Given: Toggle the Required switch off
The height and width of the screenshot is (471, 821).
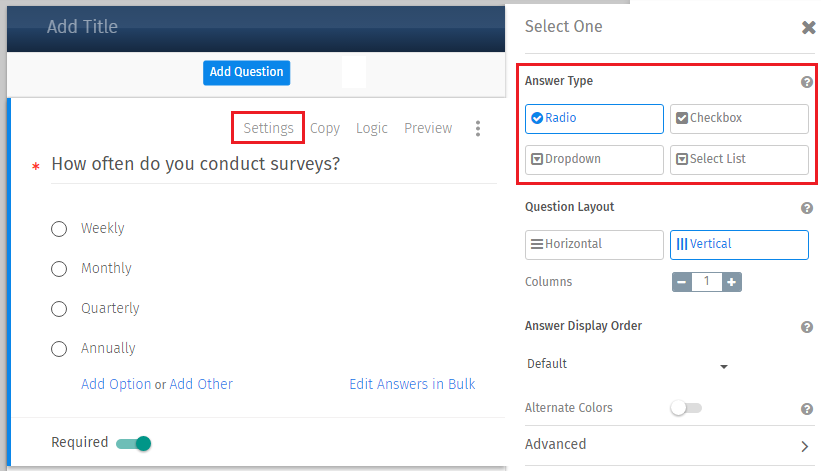Looking at the screenshot, I should tap(134, 443).
